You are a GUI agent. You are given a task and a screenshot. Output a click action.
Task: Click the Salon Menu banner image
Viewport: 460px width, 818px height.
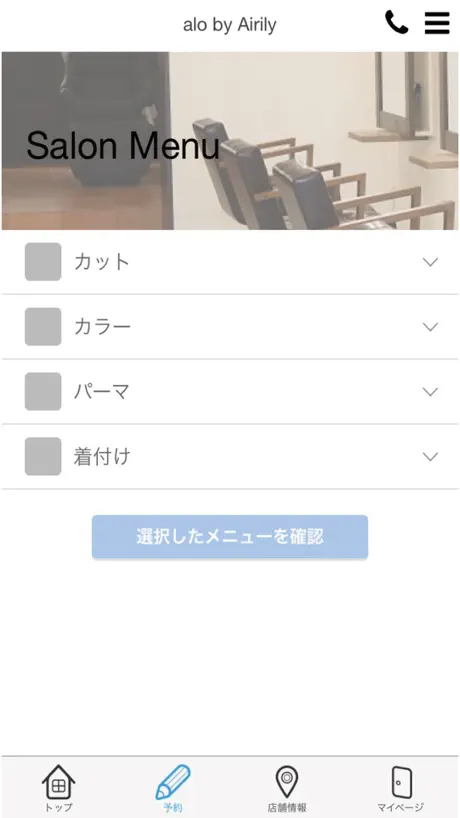pos(230,141)
